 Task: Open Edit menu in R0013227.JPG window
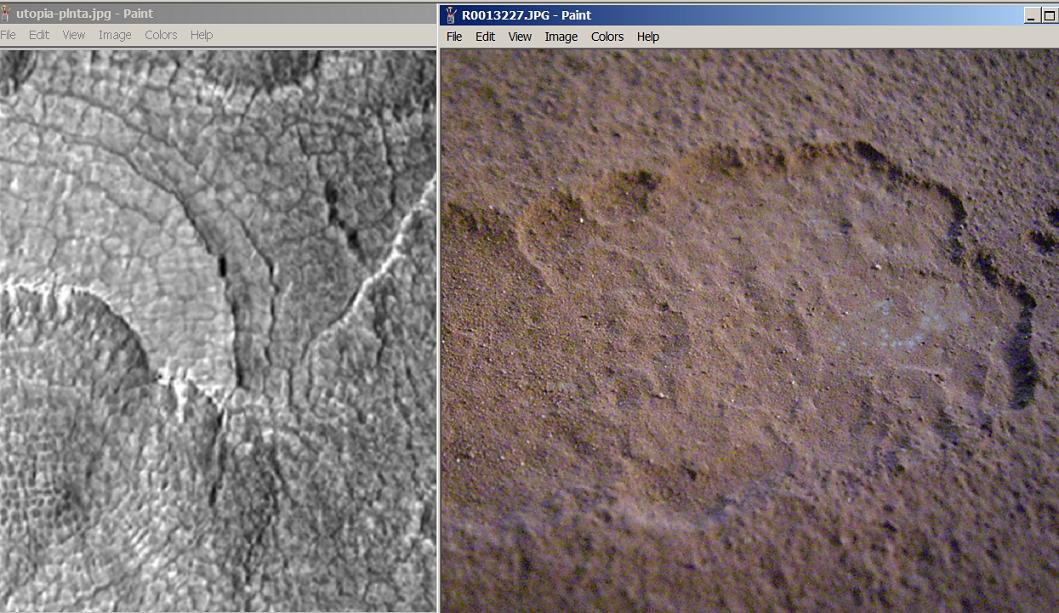point(485,36)
